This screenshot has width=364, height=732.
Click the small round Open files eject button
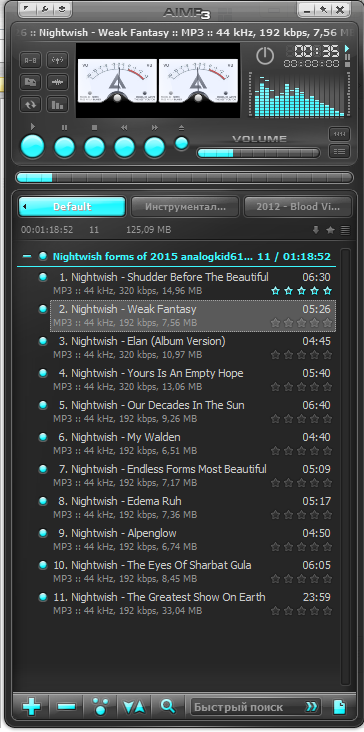(182, 143)
